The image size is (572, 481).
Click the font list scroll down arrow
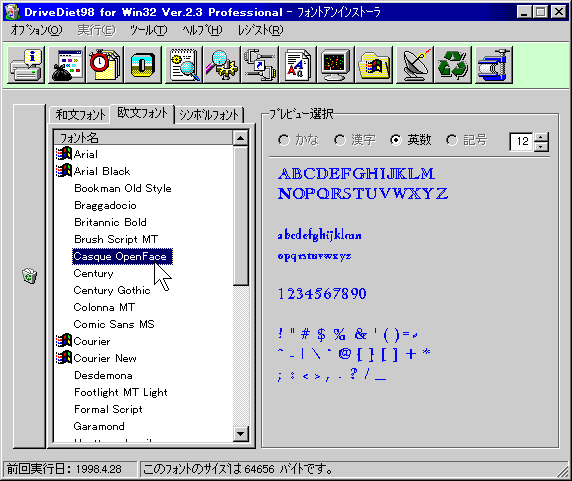[240, 434]
